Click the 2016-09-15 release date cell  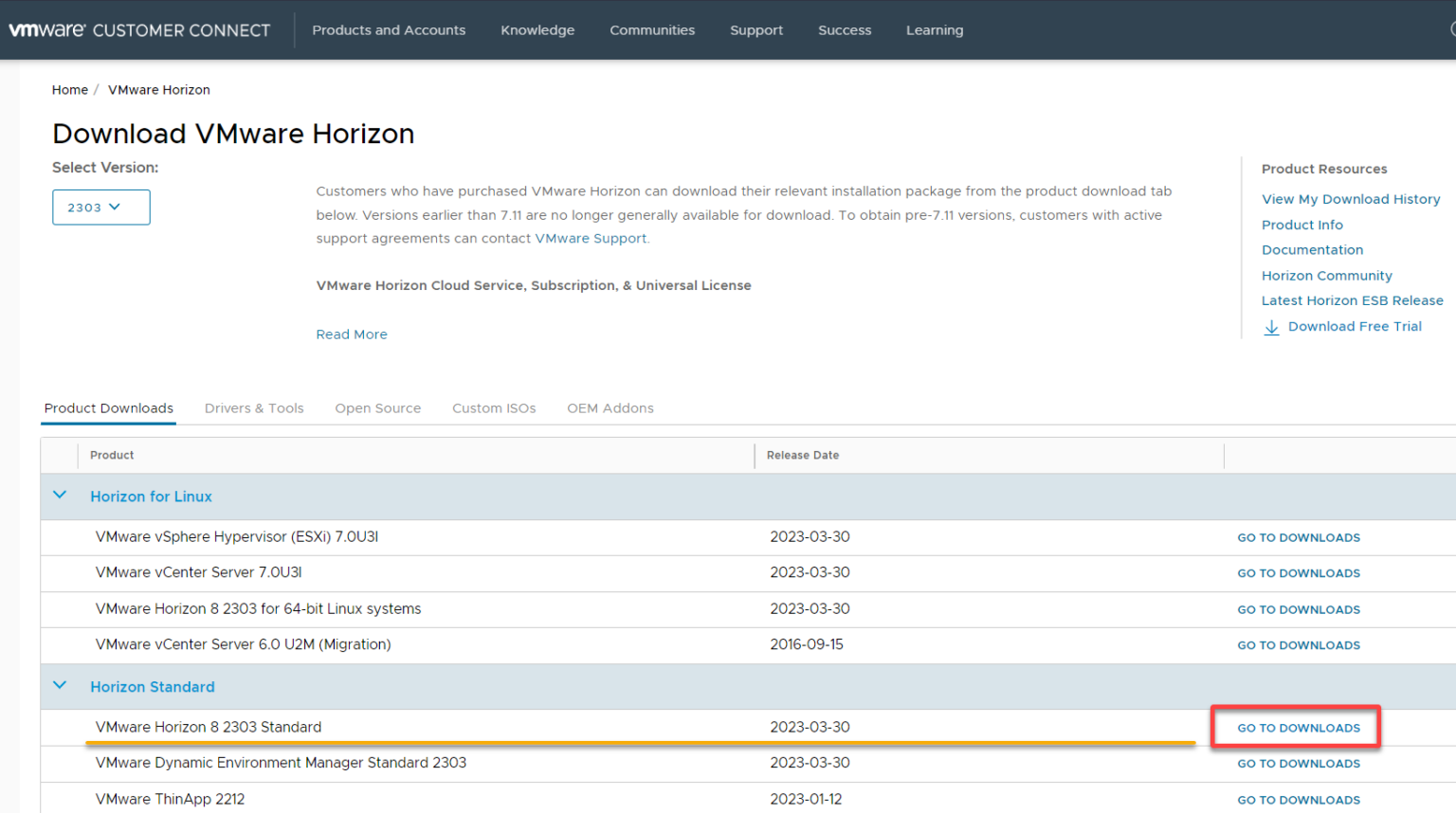coord(807,644)
